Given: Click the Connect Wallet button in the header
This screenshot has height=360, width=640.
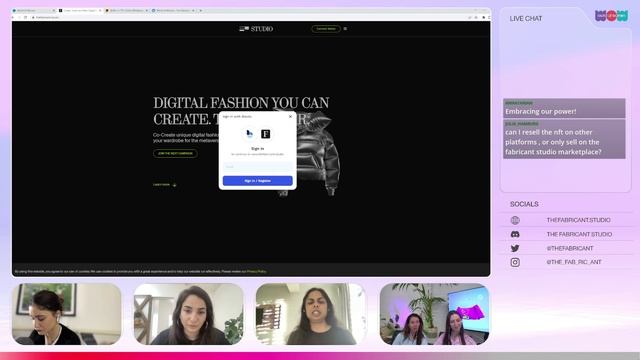Looking at the screenshot, I should click(x=326, y=29).
